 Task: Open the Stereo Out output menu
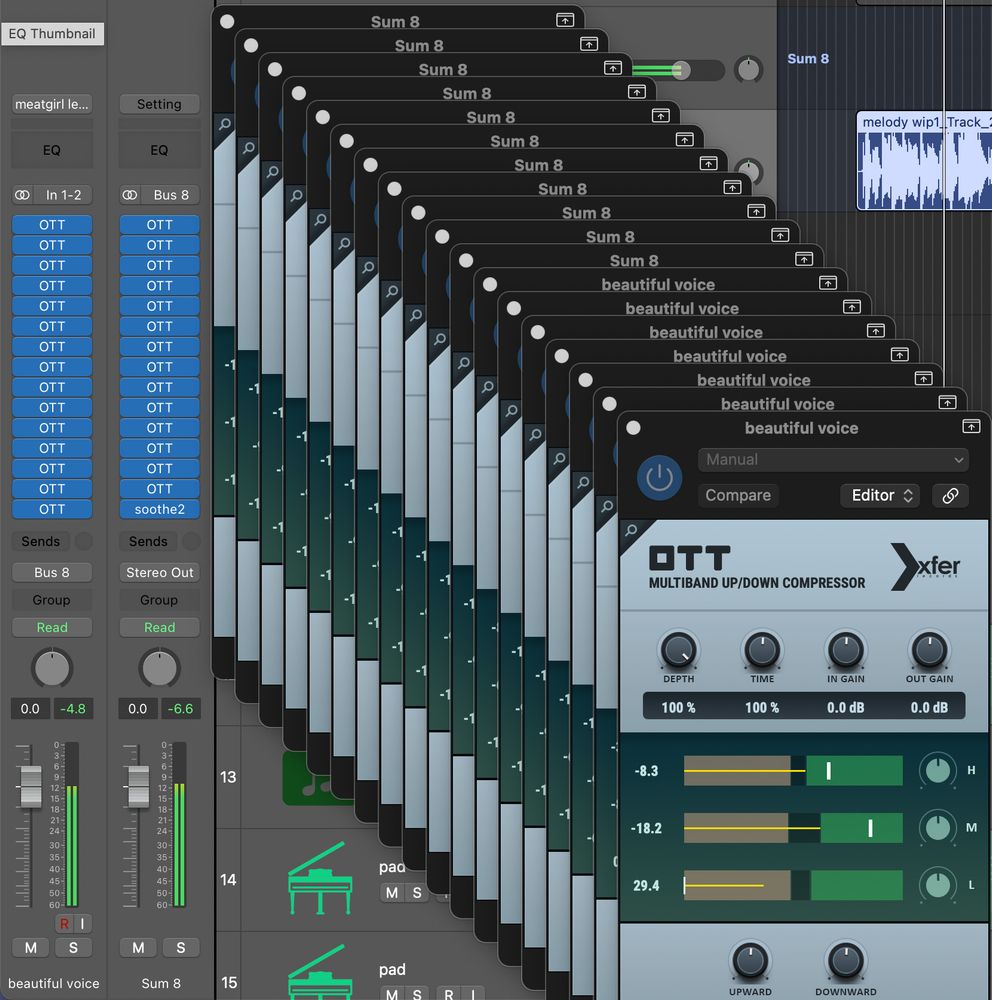[159, 573]
